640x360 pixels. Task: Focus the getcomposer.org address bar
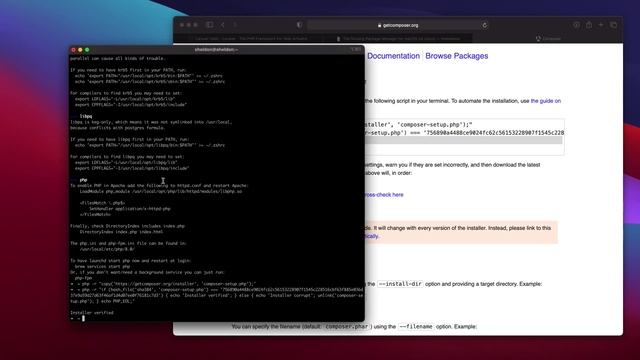tap(398, 25)
